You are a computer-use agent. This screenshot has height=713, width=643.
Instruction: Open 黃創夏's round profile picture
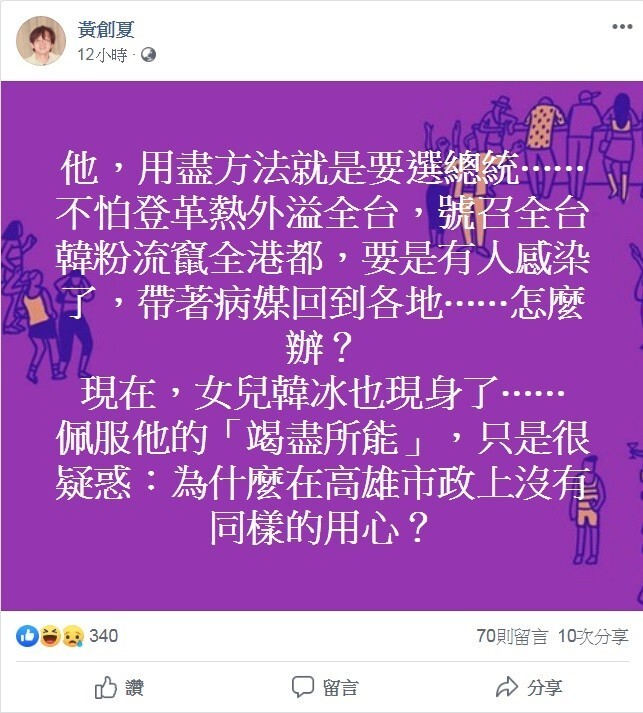click(41, 41)
